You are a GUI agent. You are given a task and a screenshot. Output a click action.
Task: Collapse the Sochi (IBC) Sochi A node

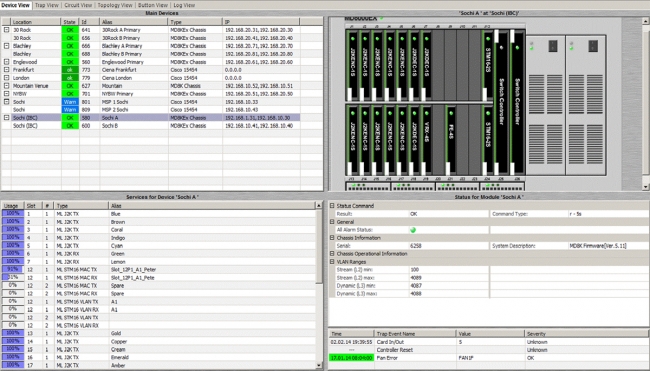tap(6, 118)
